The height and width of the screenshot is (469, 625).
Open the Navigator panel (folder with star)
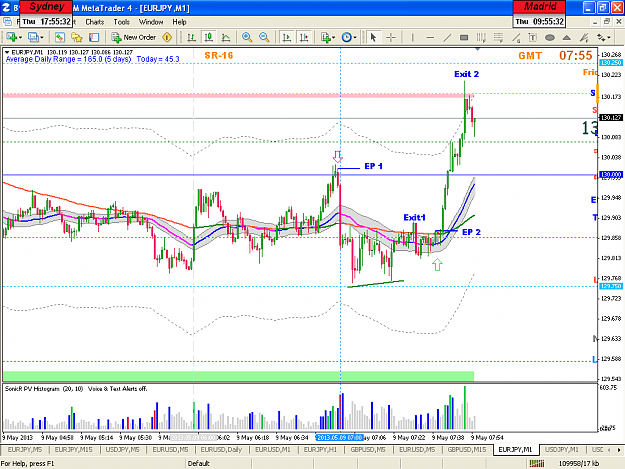point(77,37)
